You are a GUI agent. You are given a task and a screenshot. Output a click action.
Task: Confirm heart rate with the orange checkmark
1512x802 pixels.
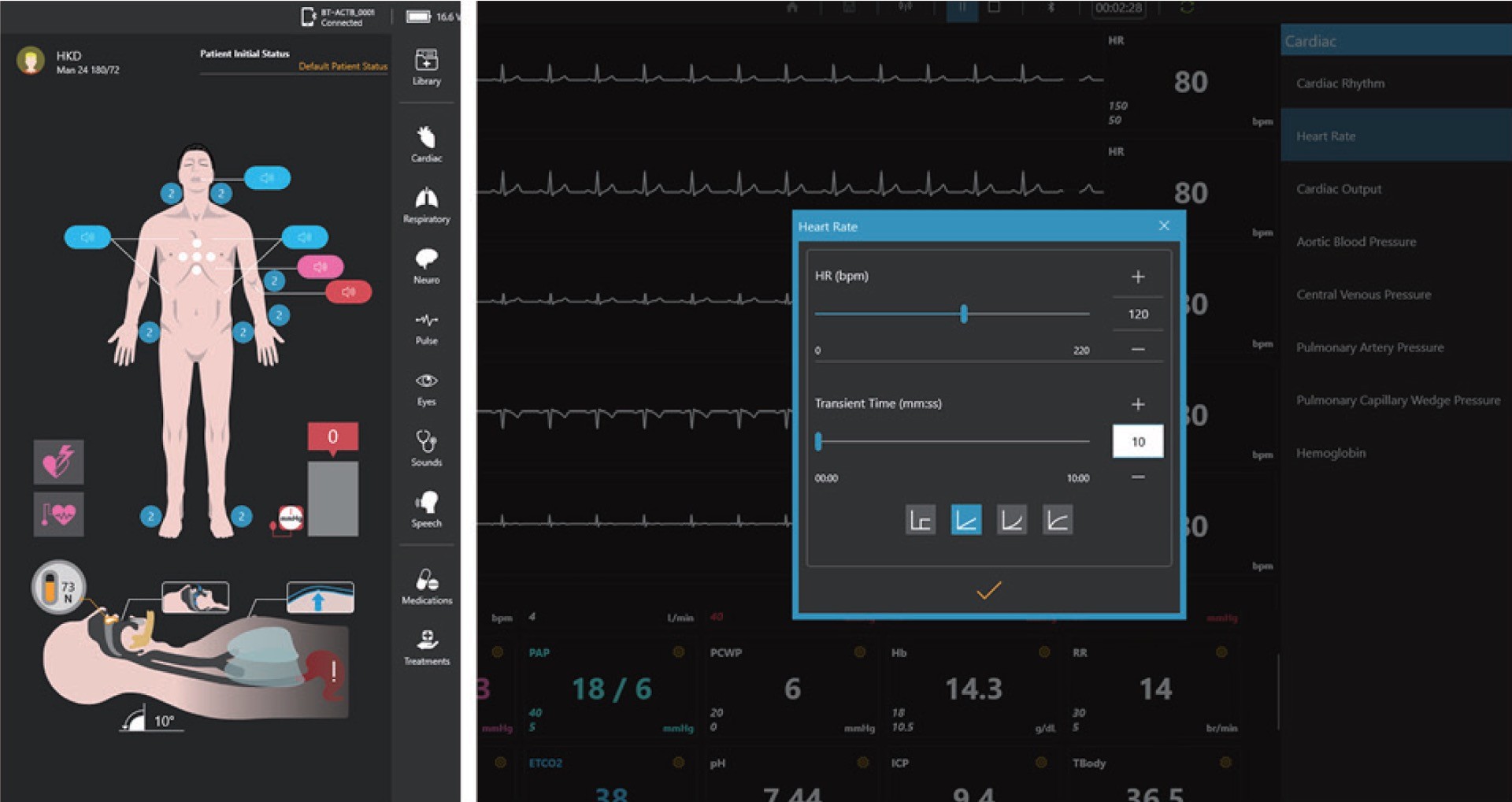tap(988, 590)
